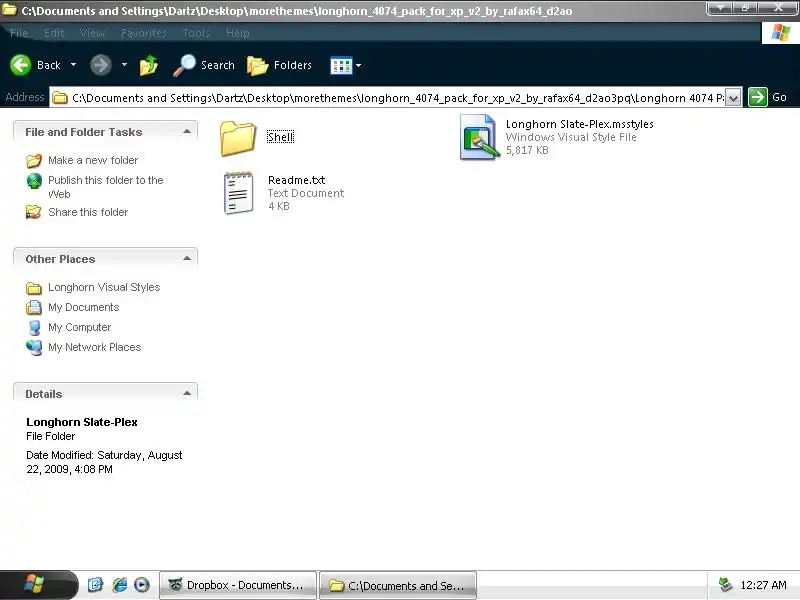Open My Network Places link
The width and height of the screenshot is (800, 600).
(94, 347)
